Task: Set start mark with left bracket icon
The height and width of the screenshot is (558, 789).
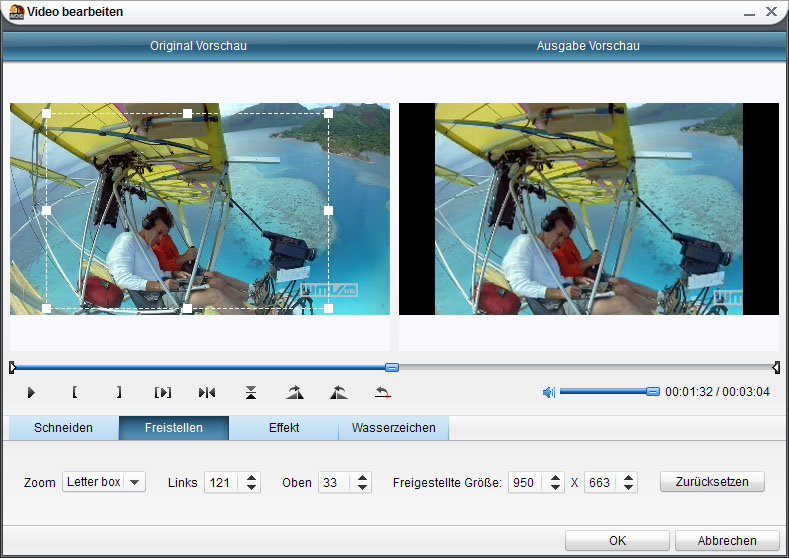Action: pos(75,393)
